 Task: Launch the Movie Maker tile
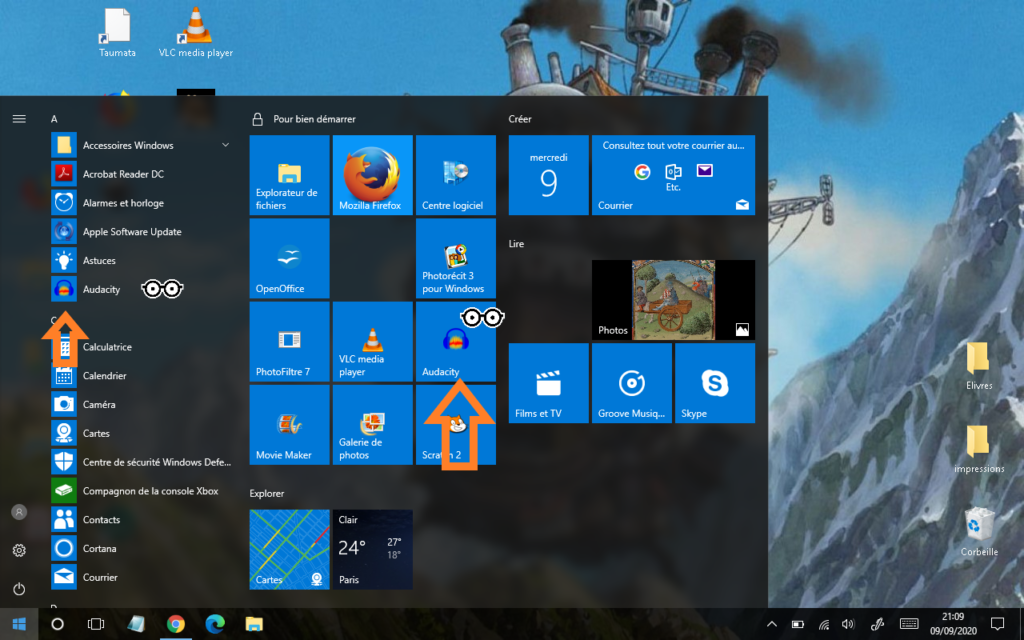point(289,424)
